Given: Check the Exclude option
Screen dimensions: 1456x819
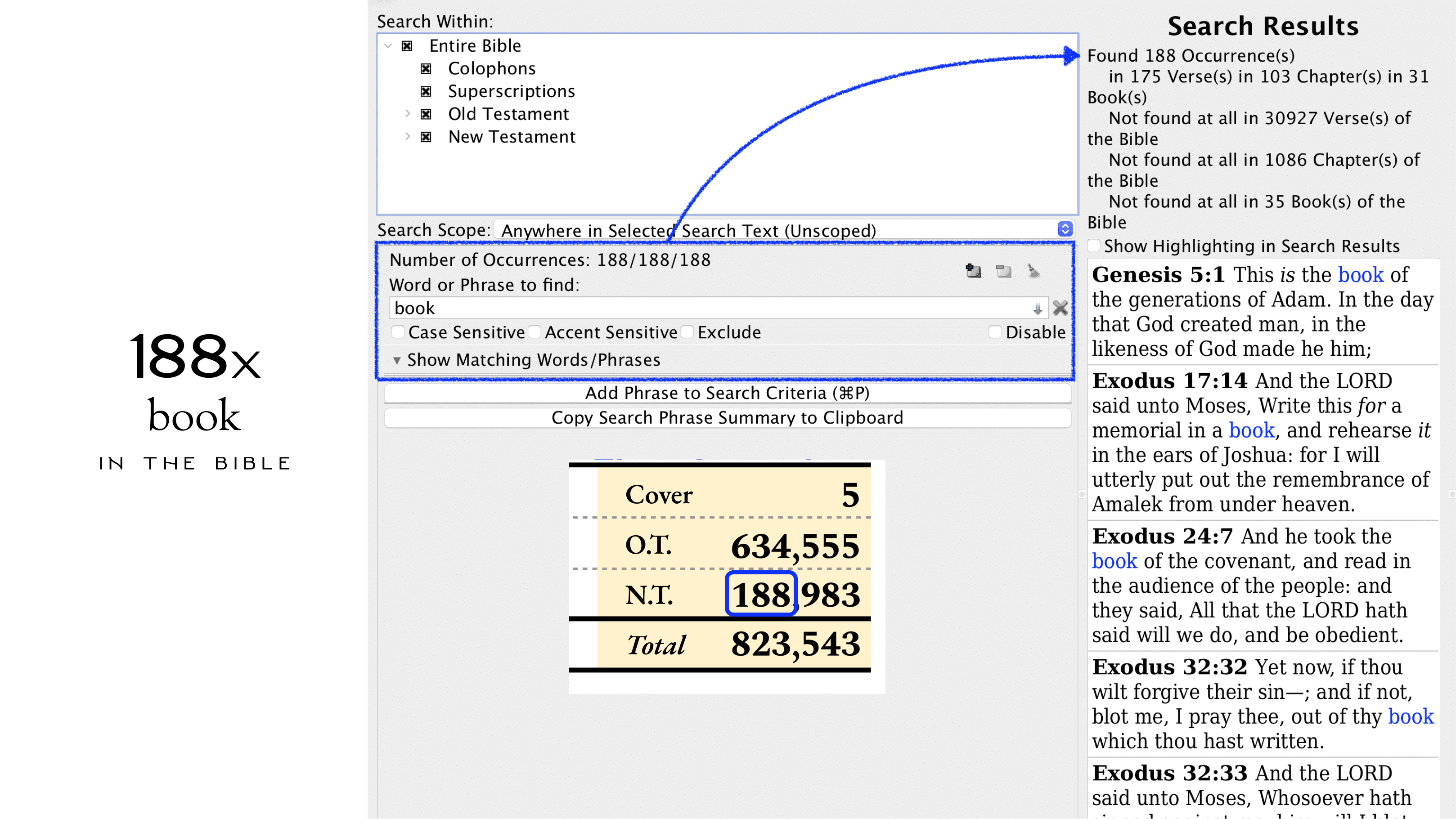Looking at the screenshot, I should [x=688, y=332].
